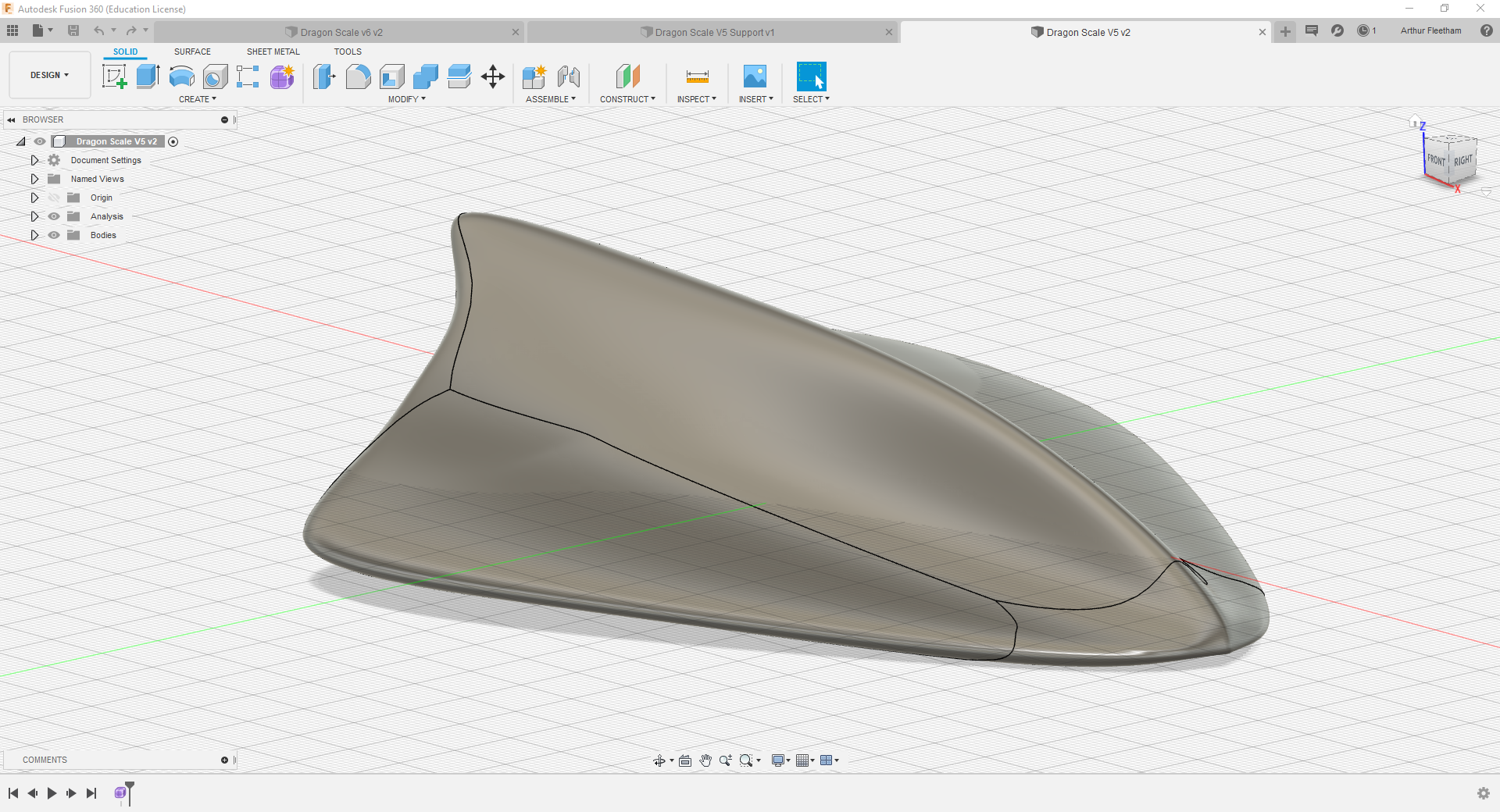Select the Move/Copy tool icon
Viewport: 1500px width, 812px height.
pos(493,77)
